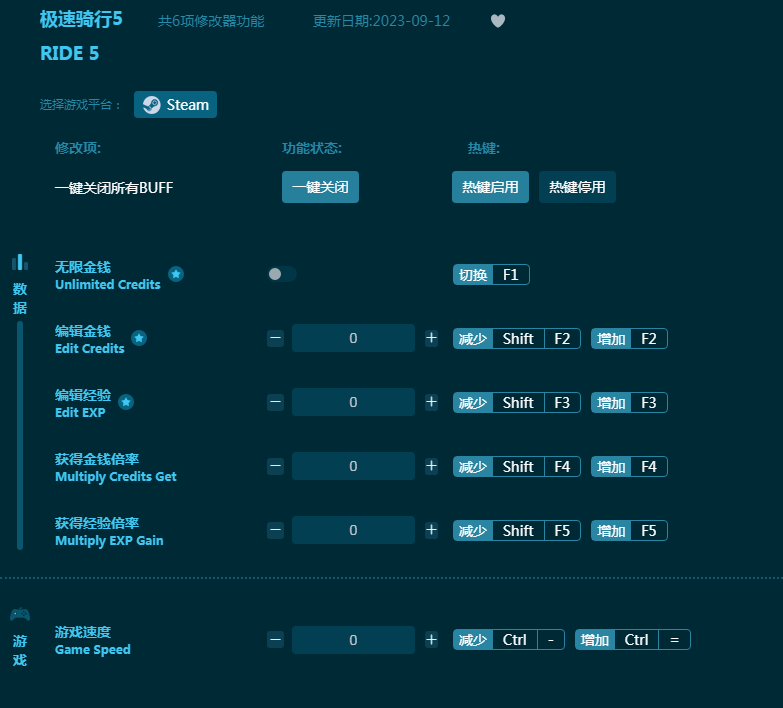Click 减少 Shift F2 hotkey box
Image resolution: width=783 pixels, height=708 pixels.
[x=516, y=339]
